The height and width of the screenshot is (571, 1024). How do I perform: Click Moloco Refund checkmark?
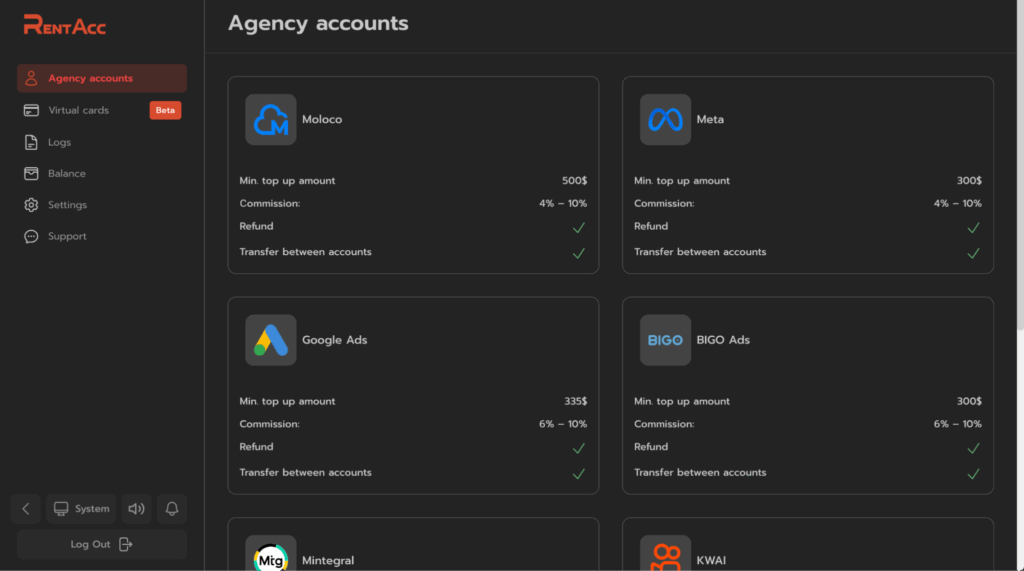pyautogui.click(x=579, y=227)
